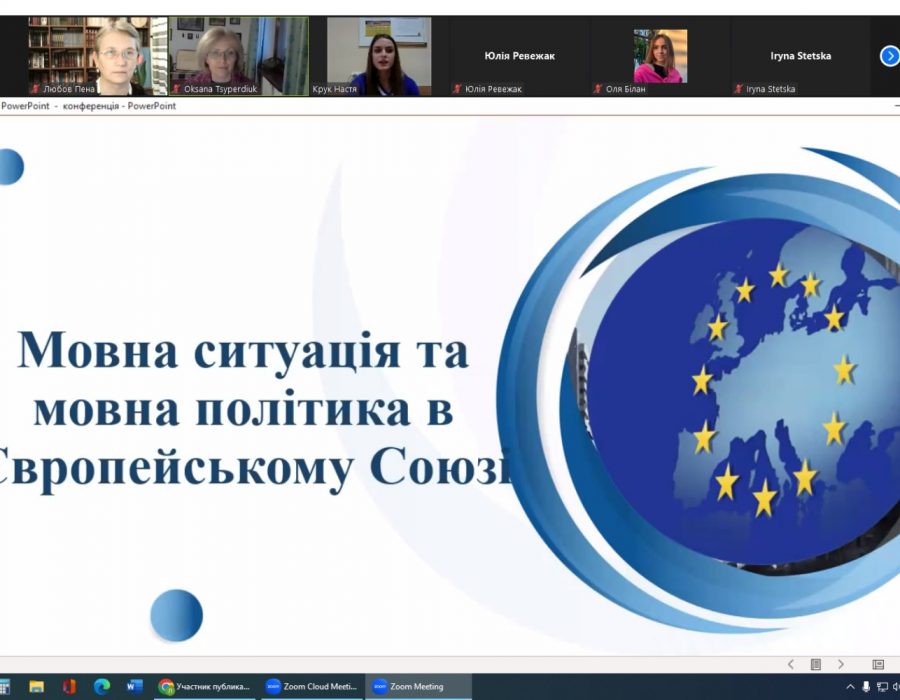The height and width of the screenshot is (700, 900).
Task: Select the Юлія Ревежак participant tile
Action: pos(519,56)
